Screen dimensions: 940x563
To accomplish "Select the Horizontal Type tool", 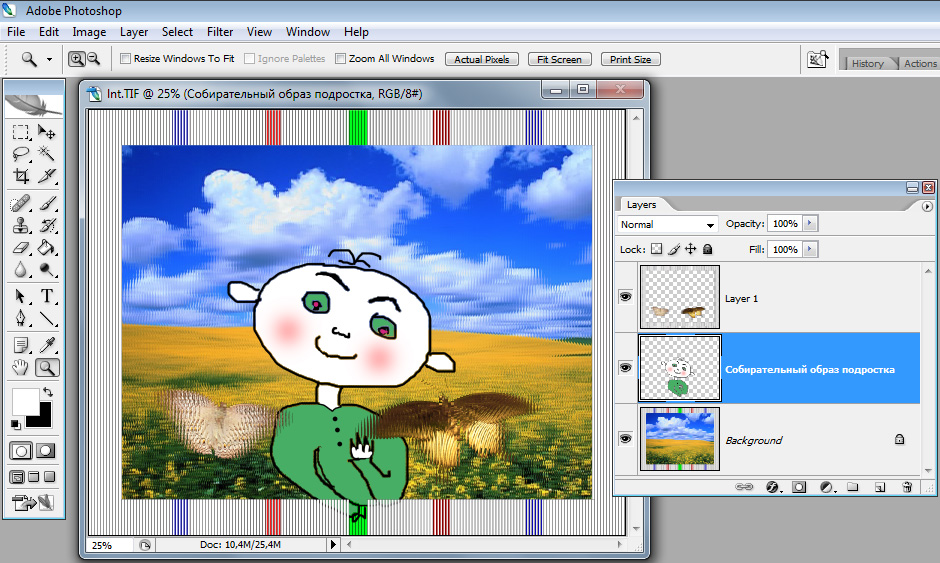I will tap(46, 296).
